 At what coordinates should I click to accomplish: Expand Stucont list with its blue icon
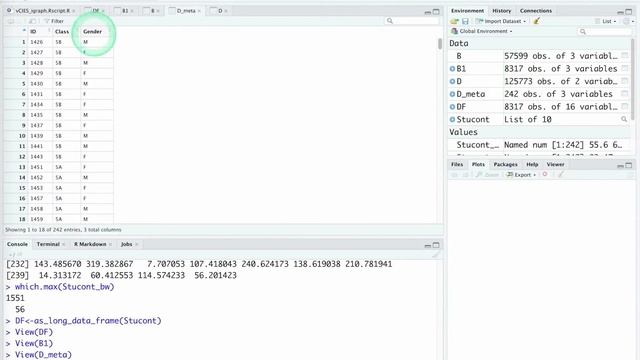[452, 120]
